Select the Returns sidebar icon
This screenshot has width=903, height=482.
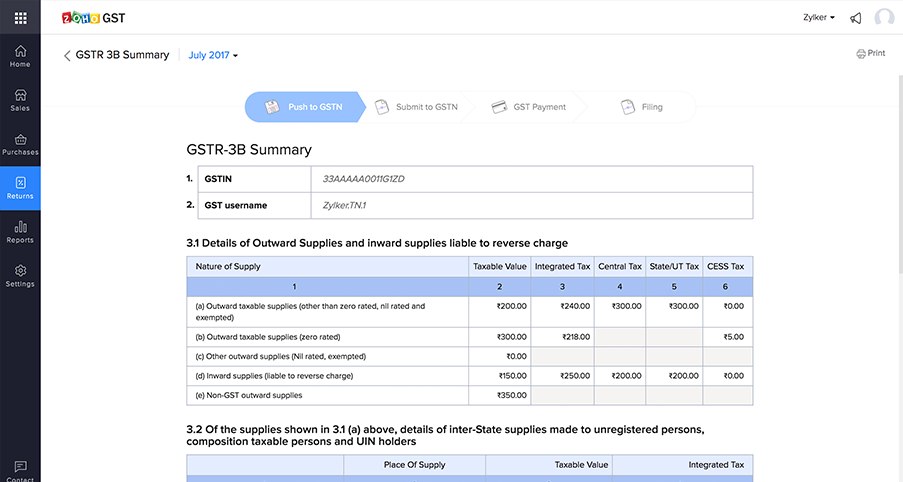click(x=20, y=187)
